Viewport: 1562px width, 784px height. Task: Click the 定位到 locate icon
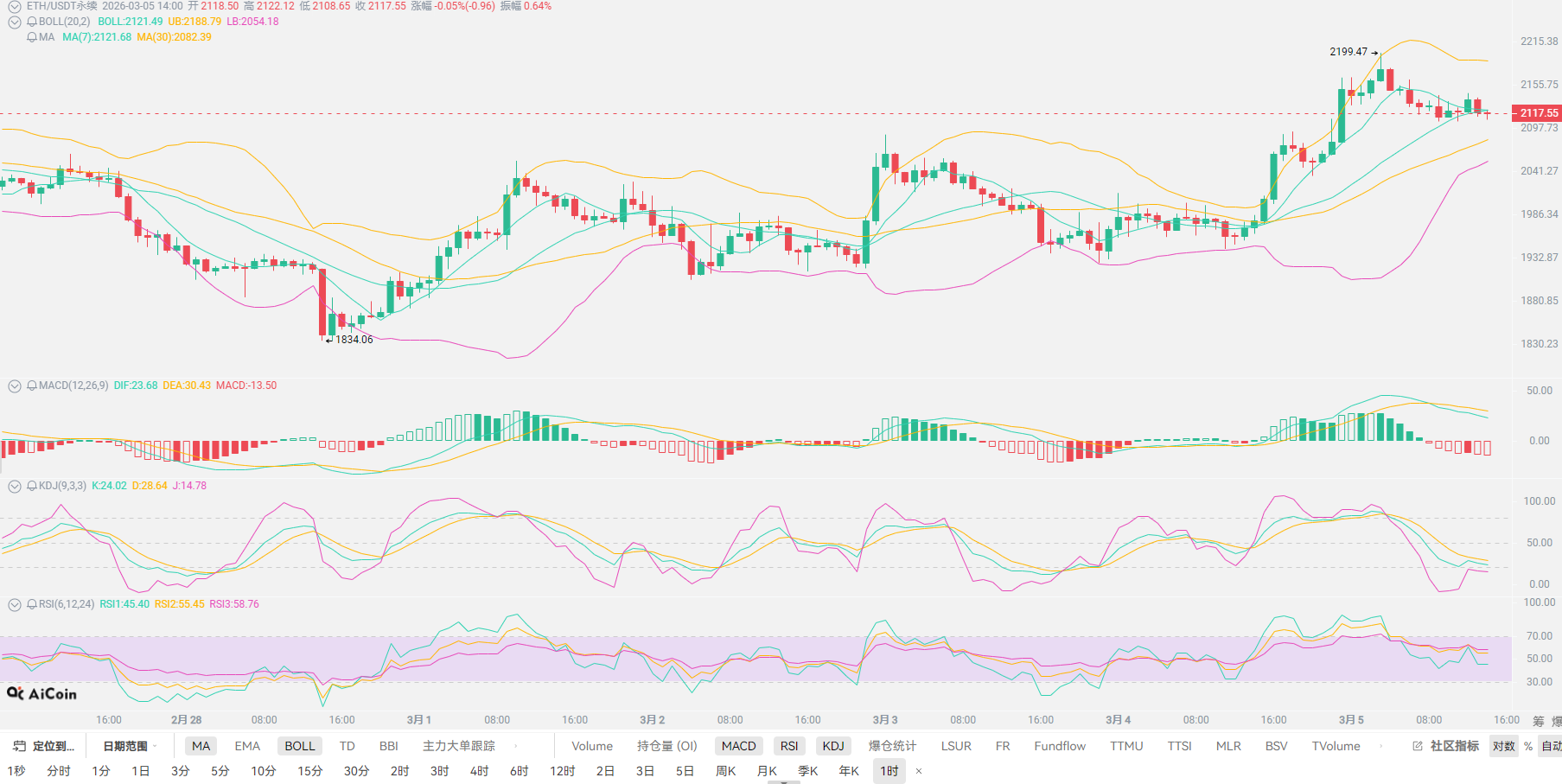coord(19,746)
